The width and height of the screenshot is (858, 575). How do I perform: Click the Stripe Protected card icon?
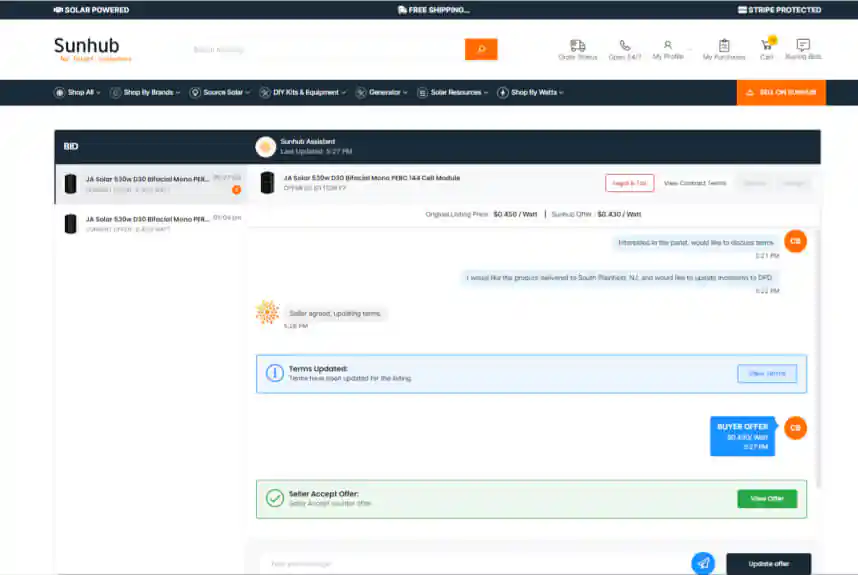(x=742, y=10)
